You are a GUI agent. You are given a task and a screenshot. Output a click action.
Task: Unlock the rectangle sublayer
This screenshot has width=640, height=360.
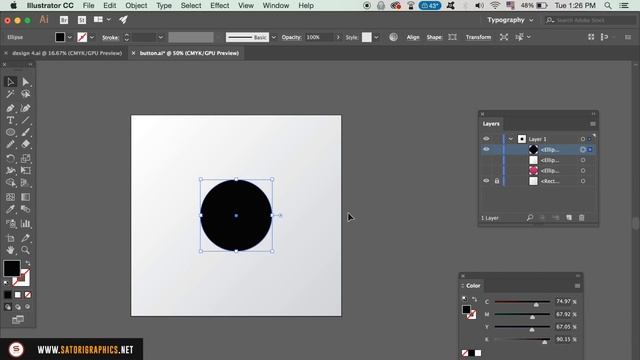[x=497, y=181]
